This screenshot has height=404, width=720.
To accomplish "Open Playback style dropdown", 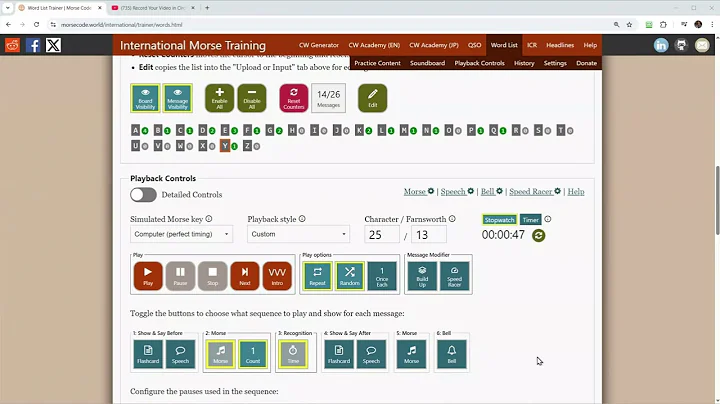I will click(x=298, y=234).
